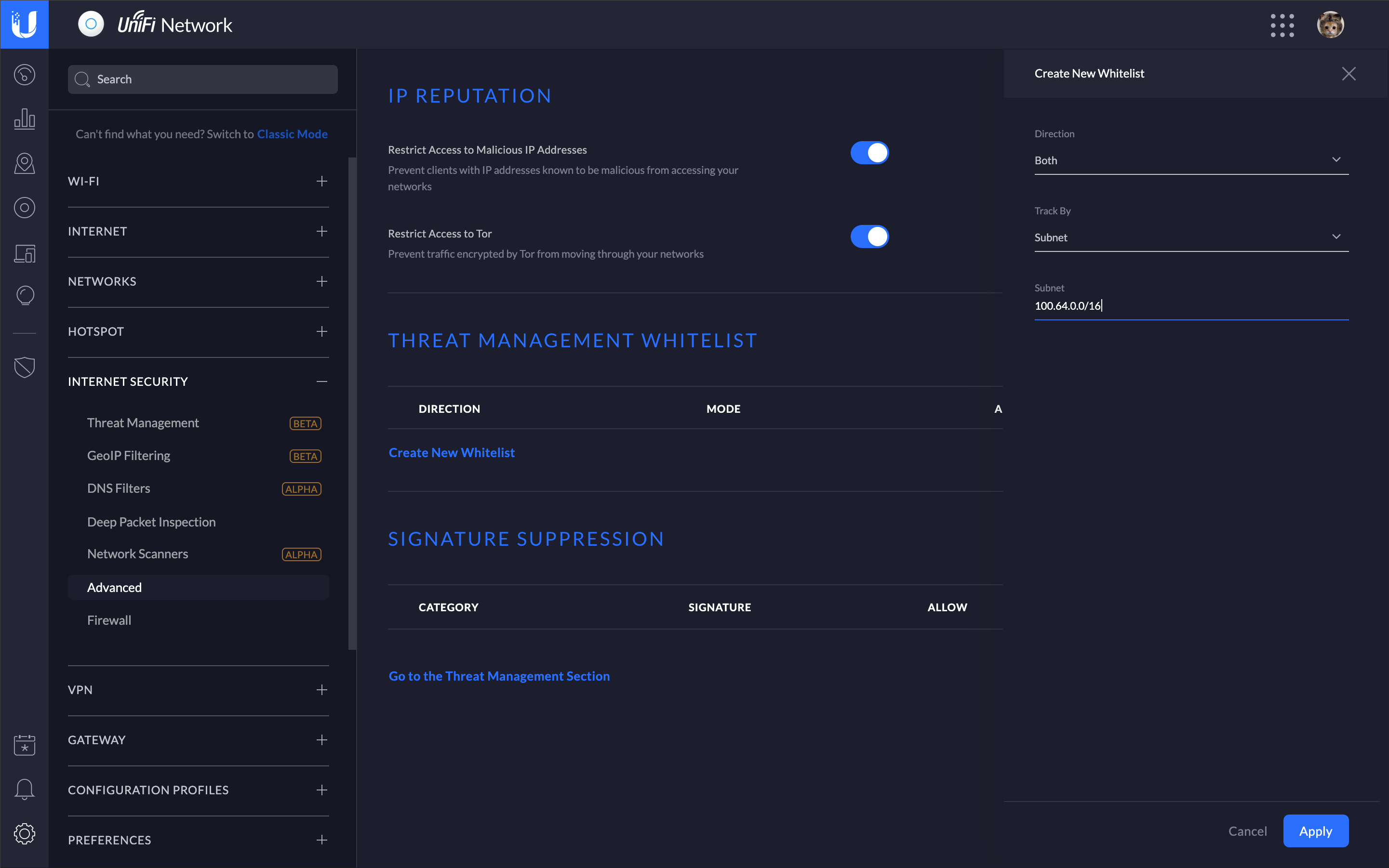Click the Classic Mode link

[293, 134]
